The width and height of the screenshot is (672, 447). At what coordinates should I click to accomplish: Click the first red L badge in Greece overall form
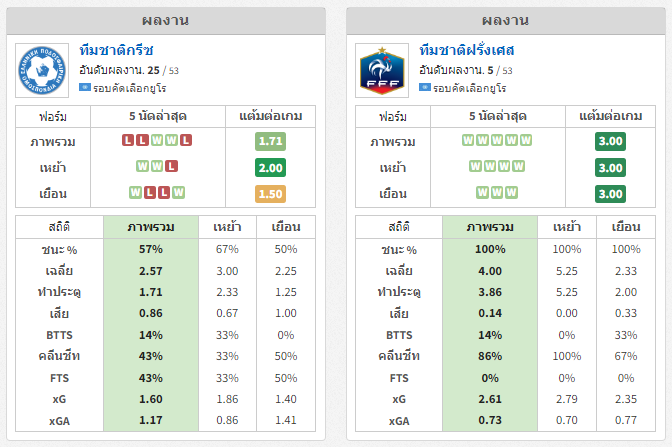(128, 140)
